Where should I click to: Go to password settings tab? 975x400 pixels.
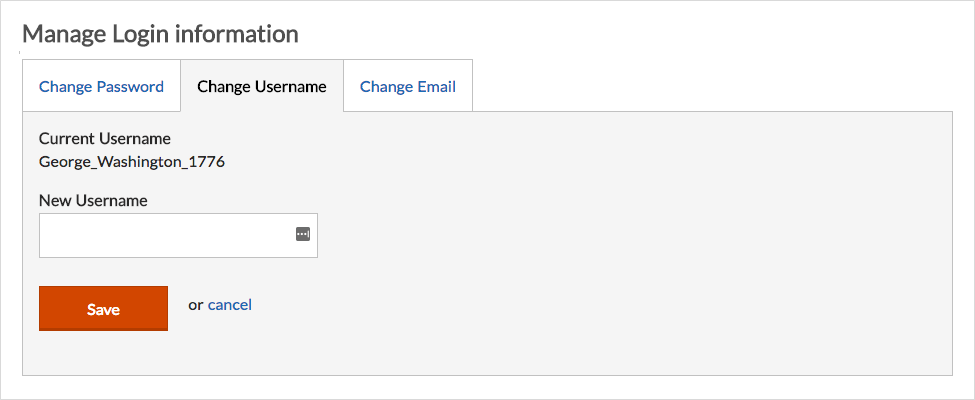(x=101, y=86)
